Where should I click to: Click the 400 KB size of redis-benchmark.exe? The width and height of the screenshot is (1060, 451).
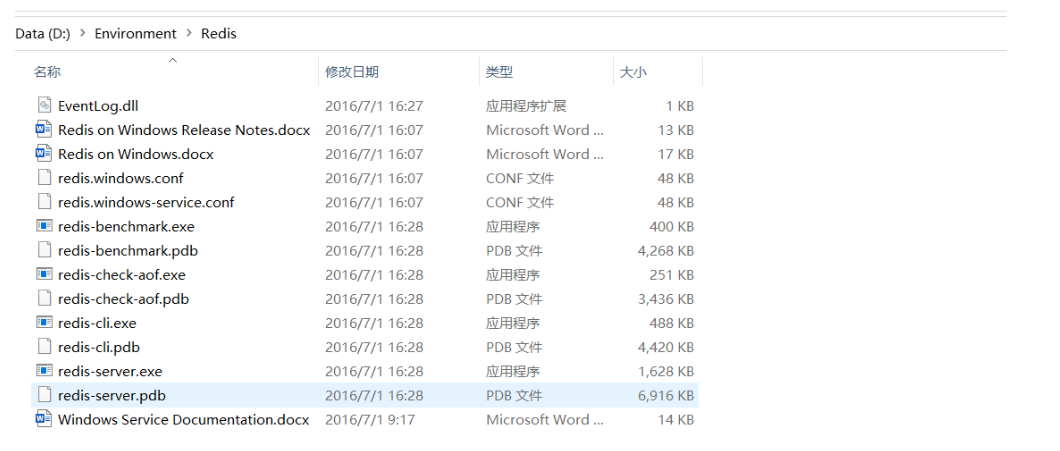click(x=672, y=227)
